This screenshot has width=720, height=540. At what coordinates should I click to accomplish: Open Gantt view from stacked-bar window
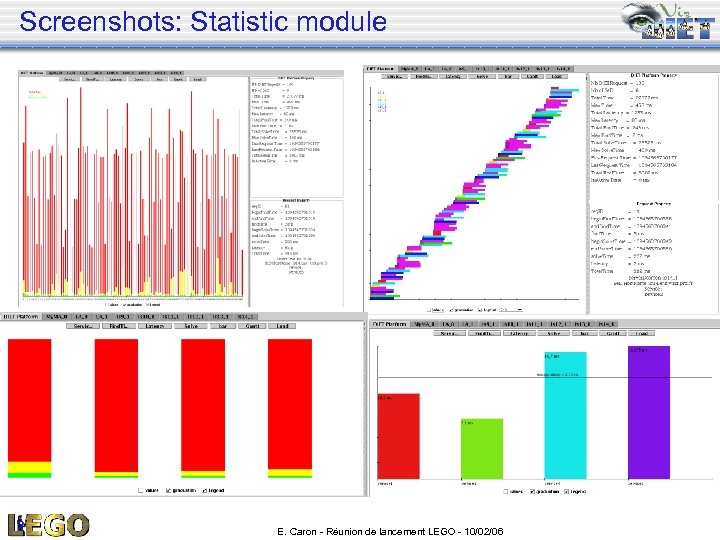coord(253,326)
